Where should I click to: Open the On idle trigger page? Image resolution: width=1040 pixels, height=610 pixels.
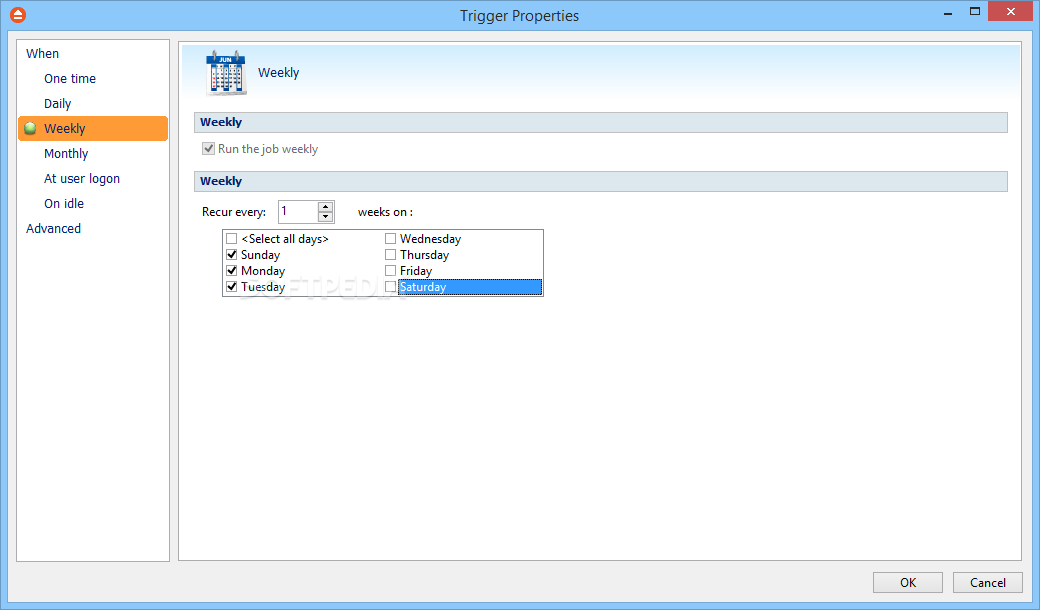64,204
